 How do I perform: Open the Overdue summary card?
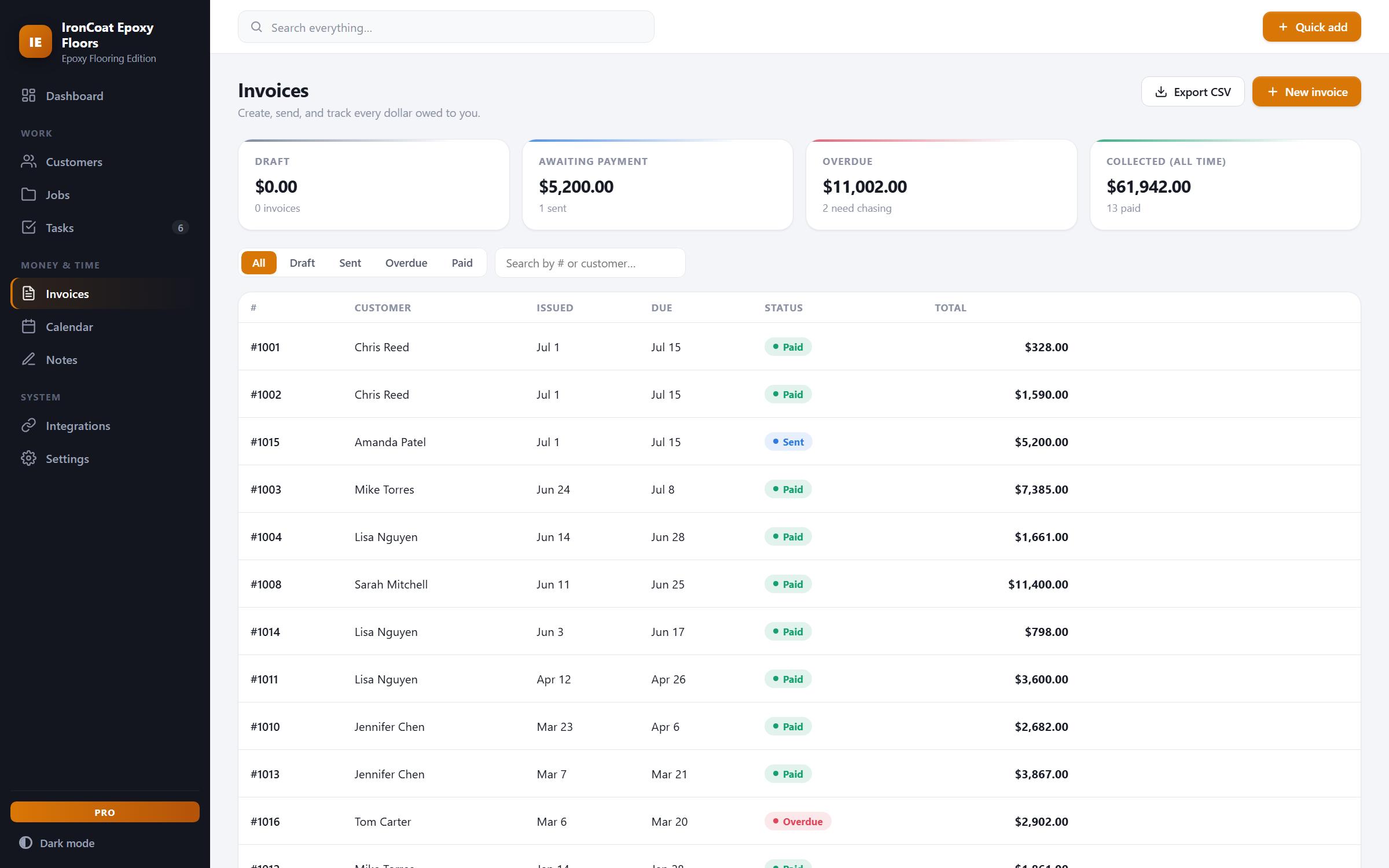pos(941,185)
